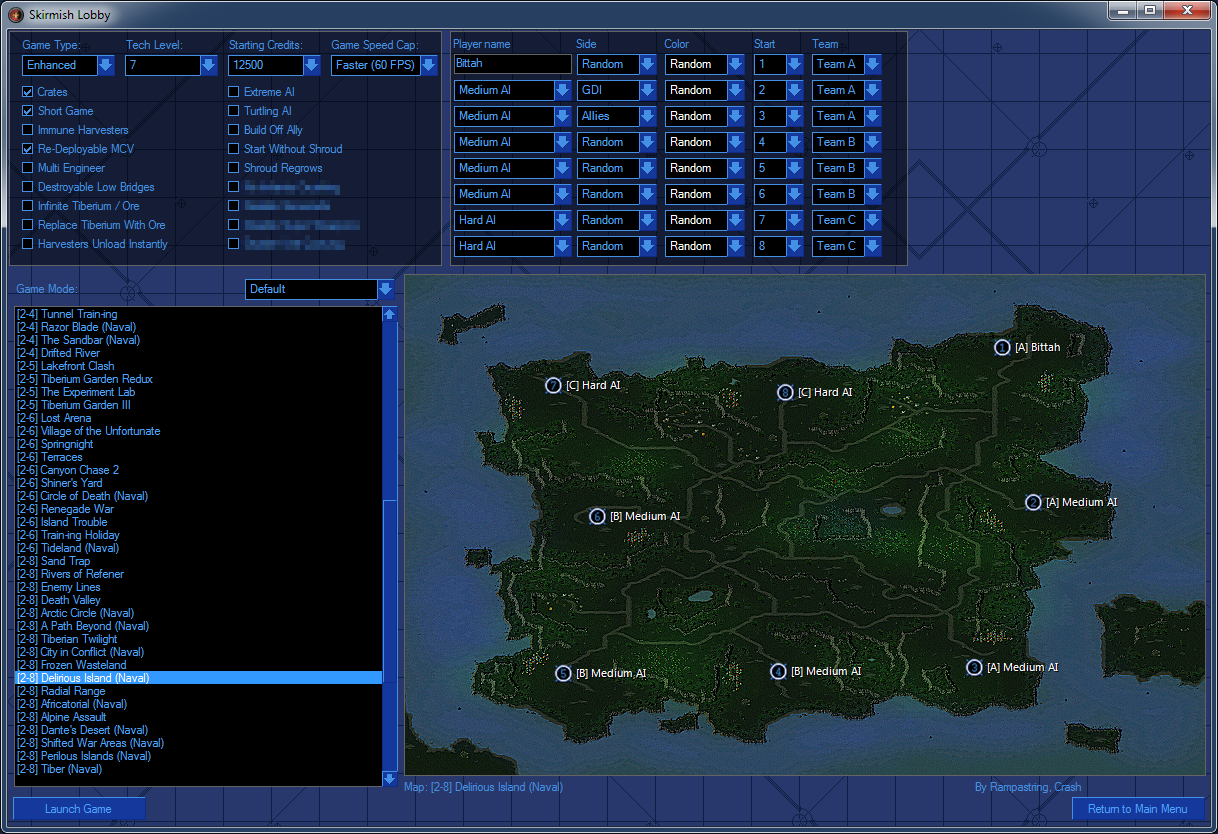Open the Side dropdown showing Allies
The height and width of the screenshot is (834, 1218).
point(616,116)
